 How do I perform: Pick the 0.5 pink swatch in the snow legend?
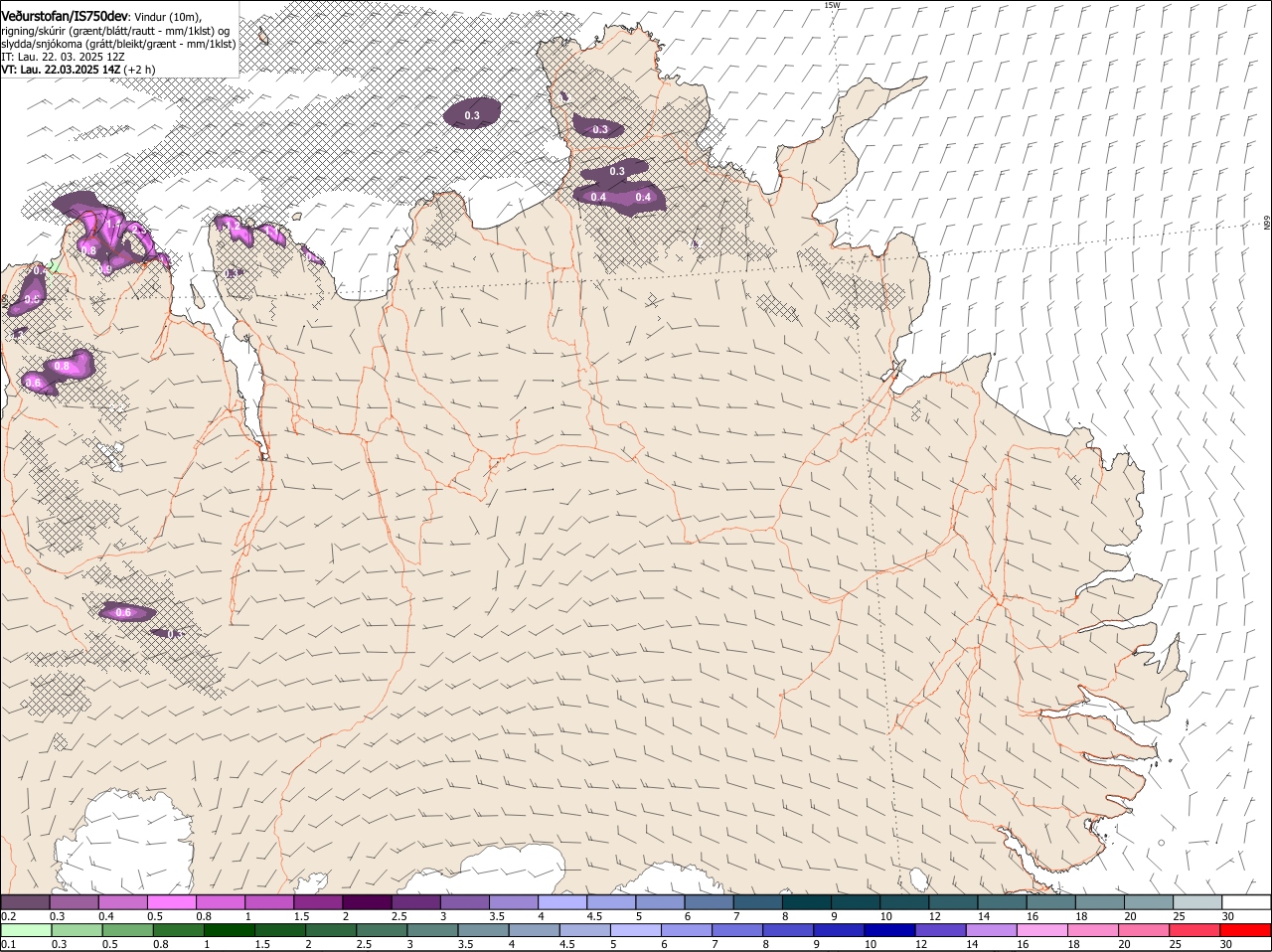(171, 901)
